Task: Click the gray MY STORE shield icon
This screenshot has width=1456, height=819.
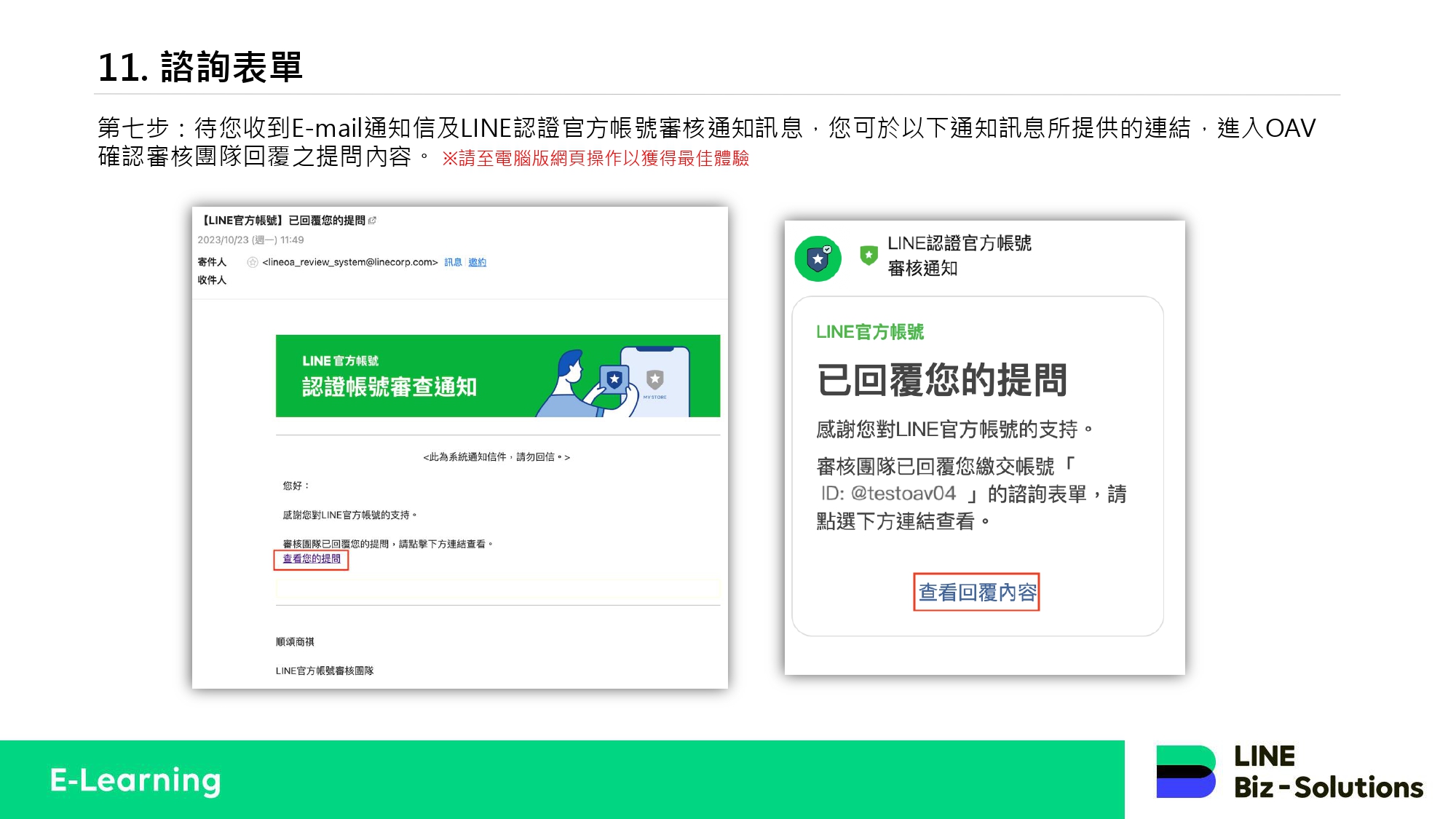Action: [654, 379]
